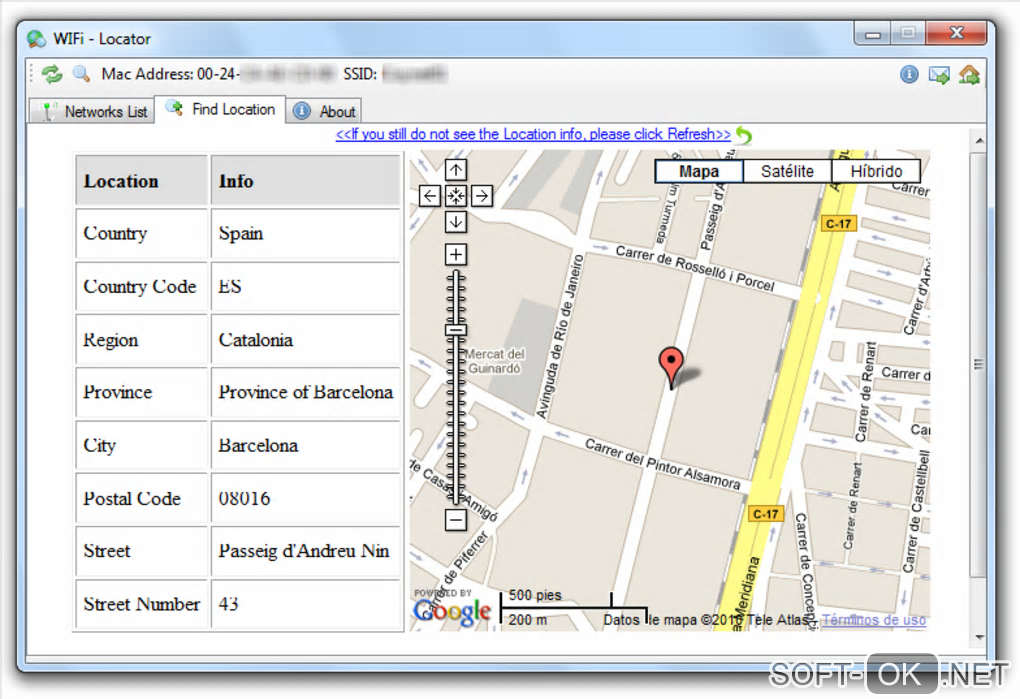Click the 'Passeig d'Andreu Nin' street cell

tap(305, 551)
